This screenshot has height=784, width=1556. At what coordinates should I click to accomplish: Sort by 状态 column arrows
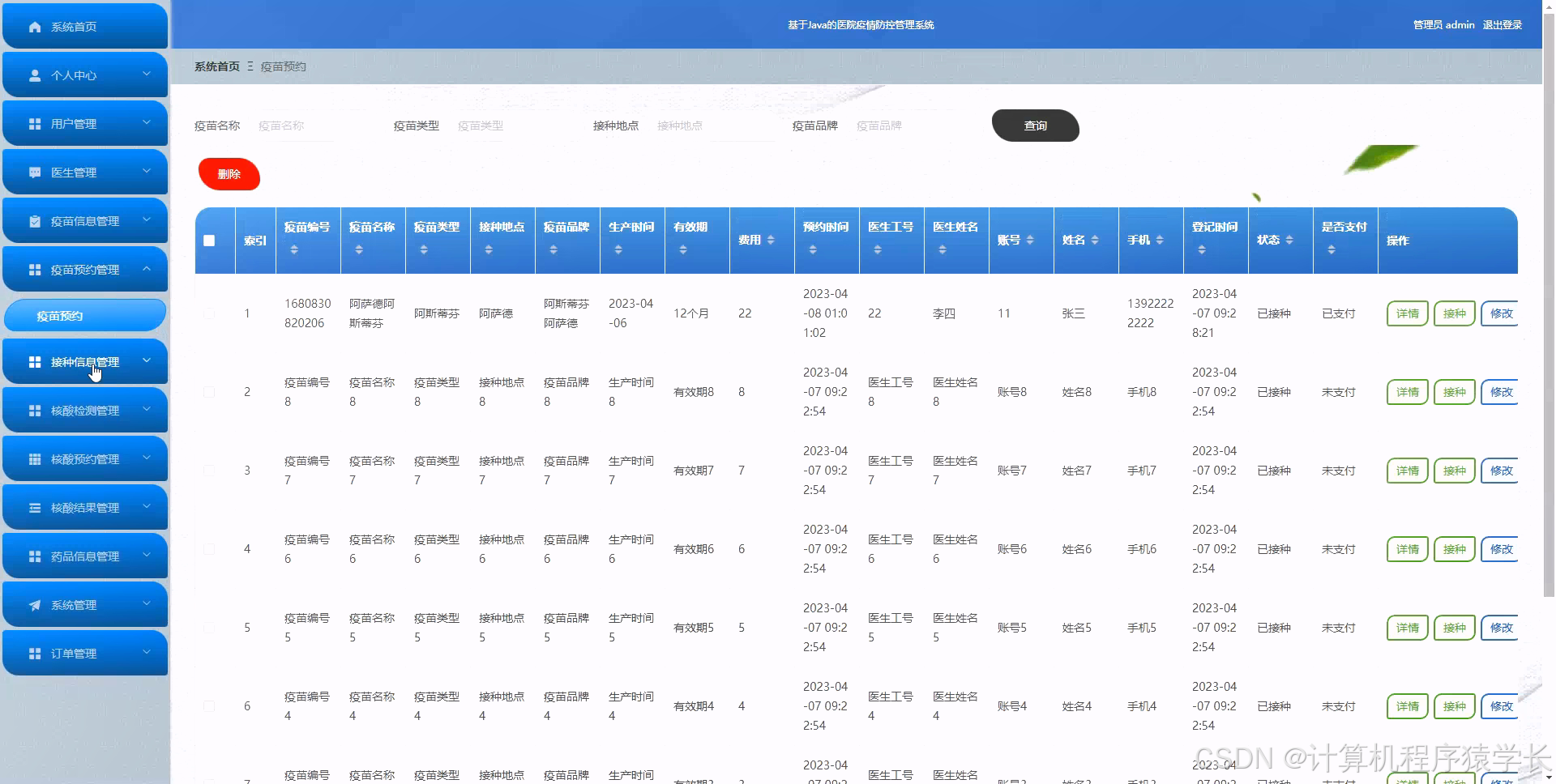tap(1289, 241)
